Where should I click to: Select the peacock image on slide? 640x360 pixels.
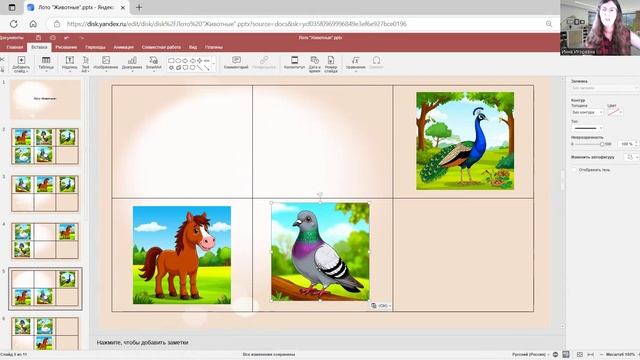pyautogui.click(x=465, y=141)
